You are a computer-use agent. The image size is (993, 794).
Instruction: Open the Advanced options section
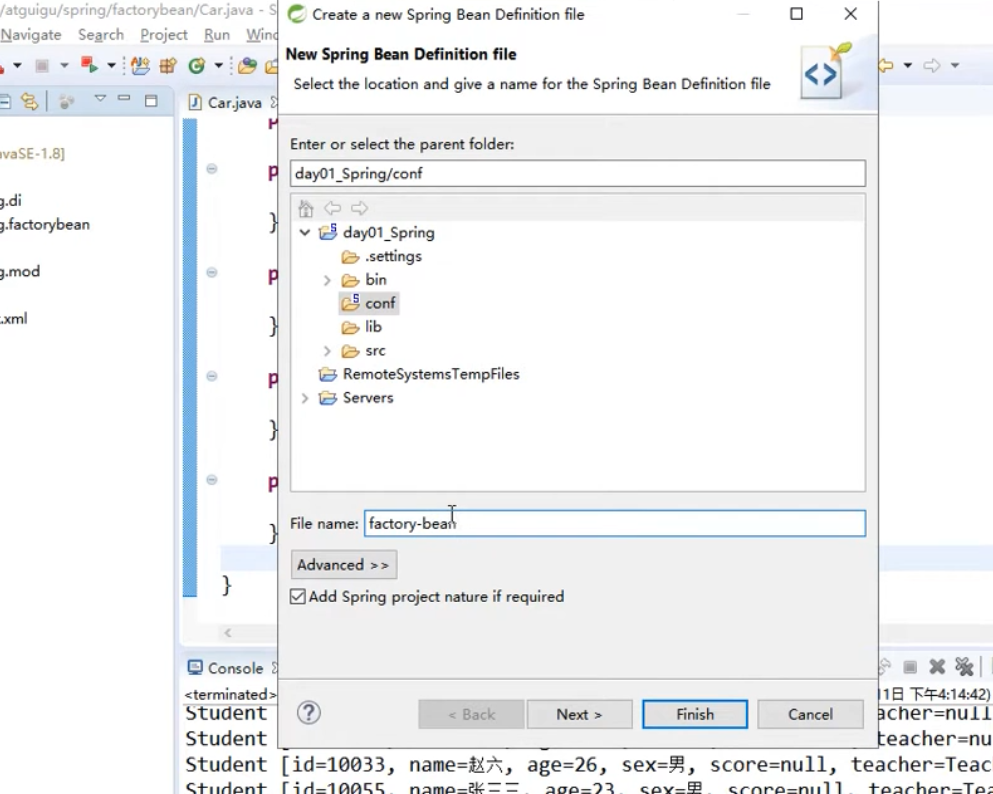344,565
